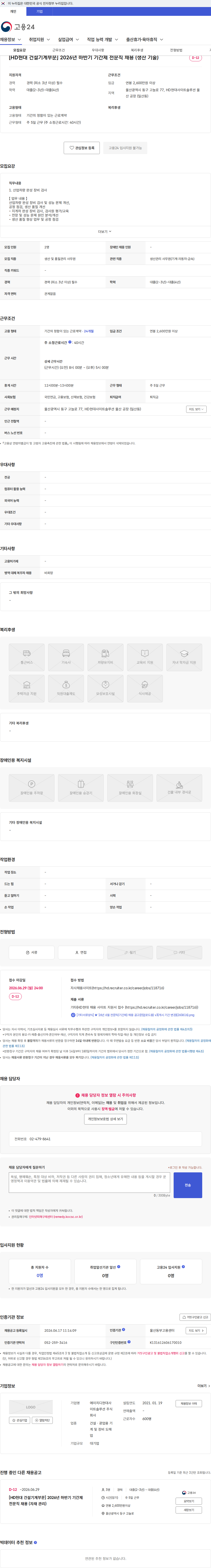Click the 거짓구인광고 신고 button
Viewport: 211px width, 1568px height.
point(195,1317)
